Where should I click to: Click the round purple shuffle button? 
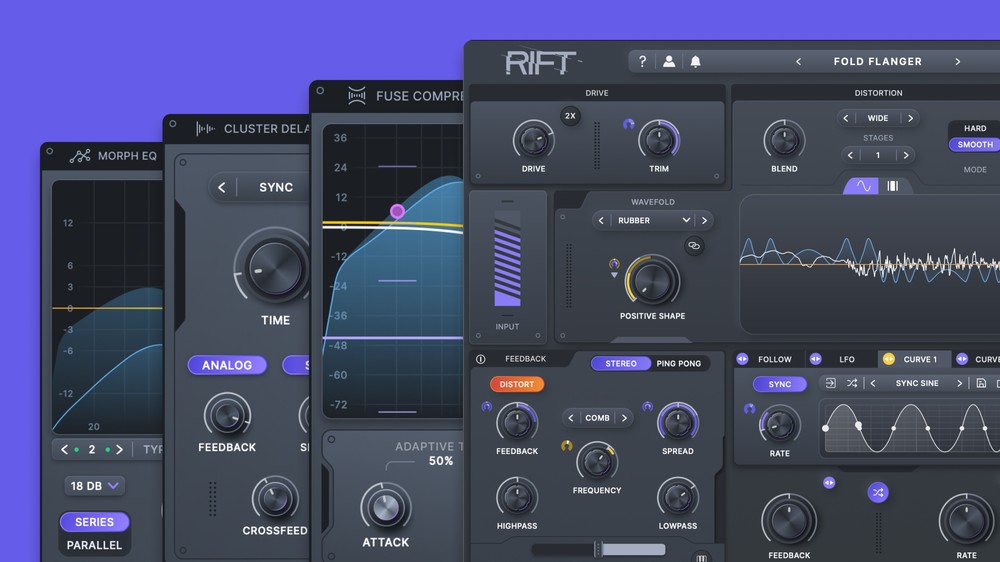877,492
